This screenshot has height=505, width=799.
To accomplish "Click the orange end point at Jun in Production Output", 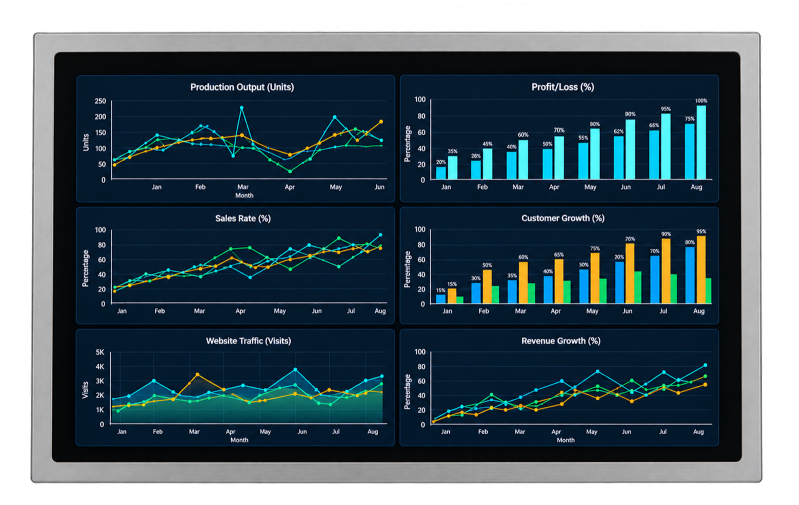I will point(381,122).
